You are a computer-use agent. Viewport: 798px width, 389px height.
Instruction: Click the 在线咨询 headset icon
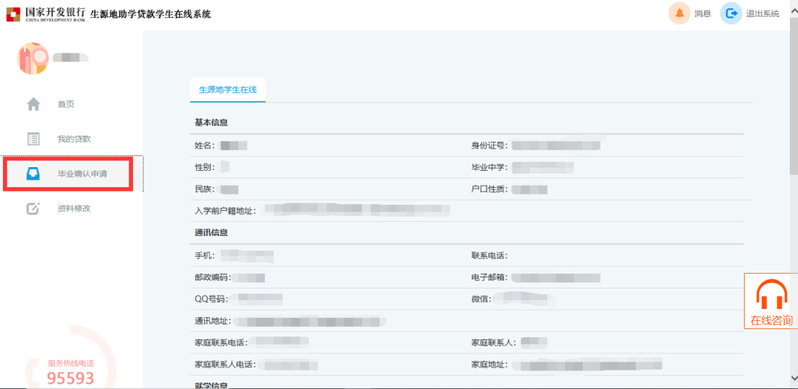coord(771,295)
